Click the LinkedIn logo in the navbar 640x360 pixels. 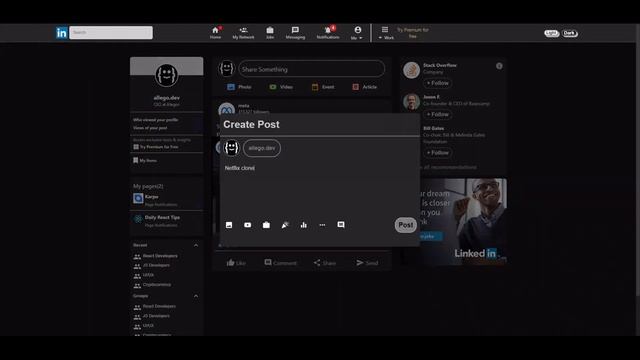point(62,33)
